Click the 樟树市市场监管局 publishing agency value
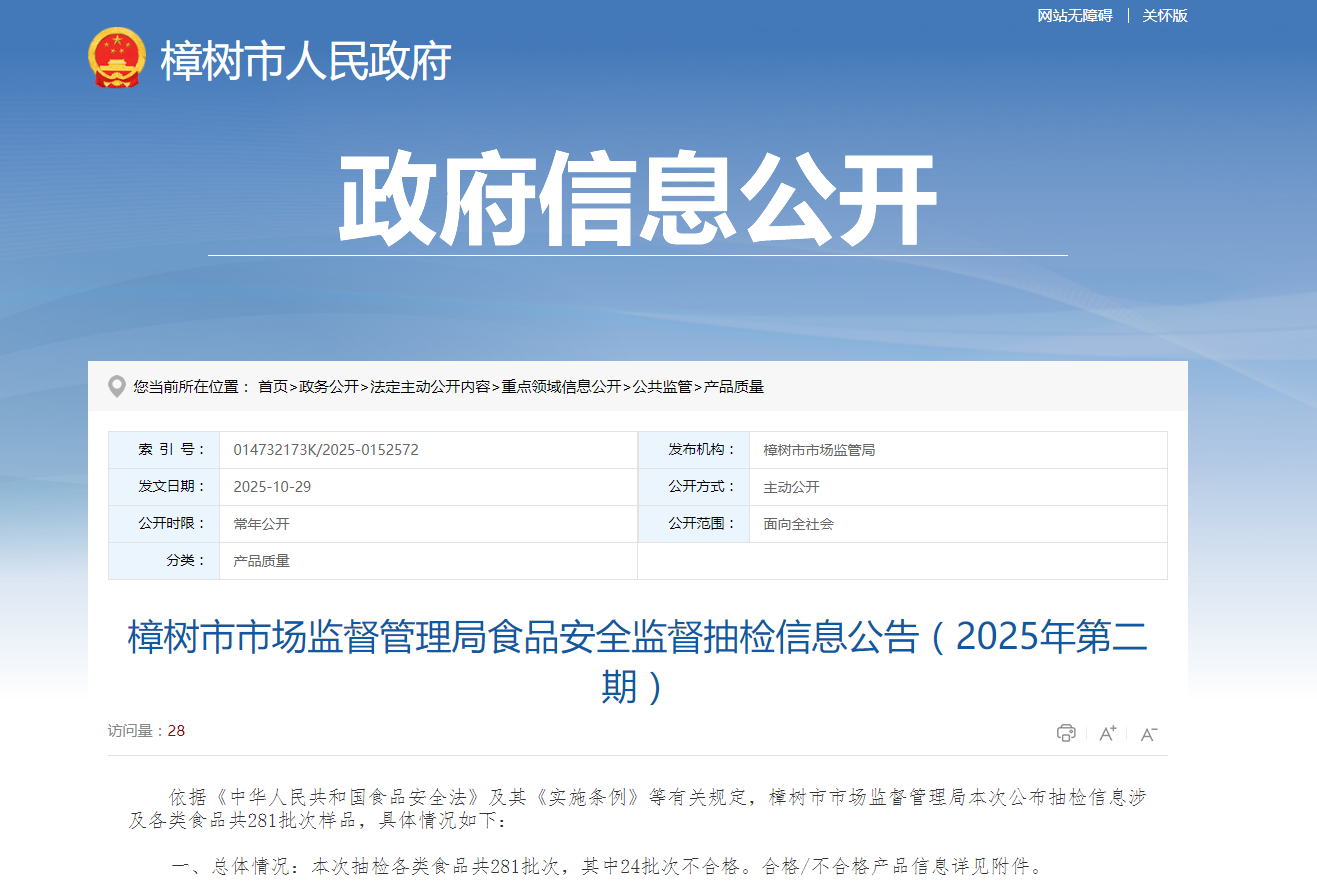The width and height of the screenshot is (1317, 890). point(819,450)
